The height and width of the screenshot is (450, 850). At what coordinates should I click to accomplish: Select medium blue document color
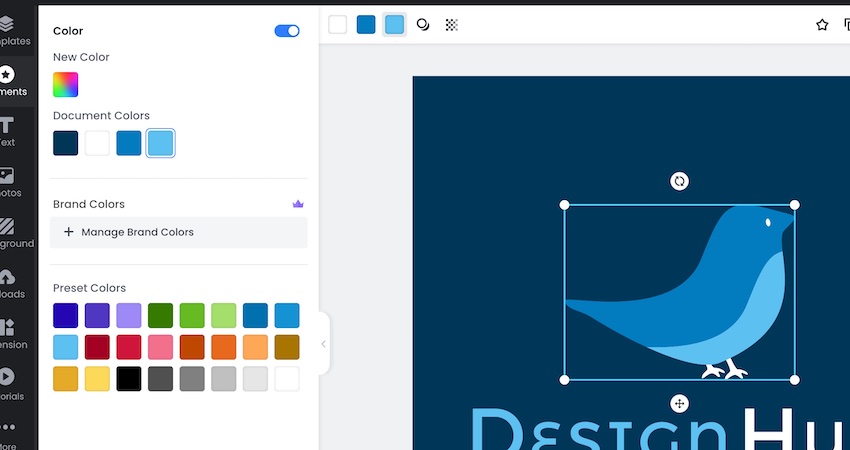[128, 143]
